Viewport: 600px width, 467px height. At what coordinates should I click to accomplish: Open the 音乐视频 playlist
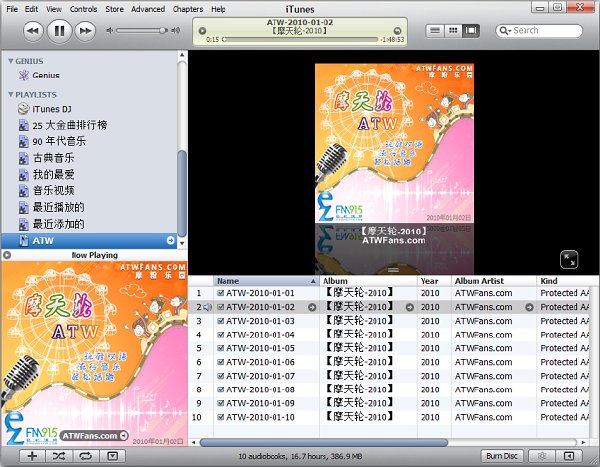[53, 191]
